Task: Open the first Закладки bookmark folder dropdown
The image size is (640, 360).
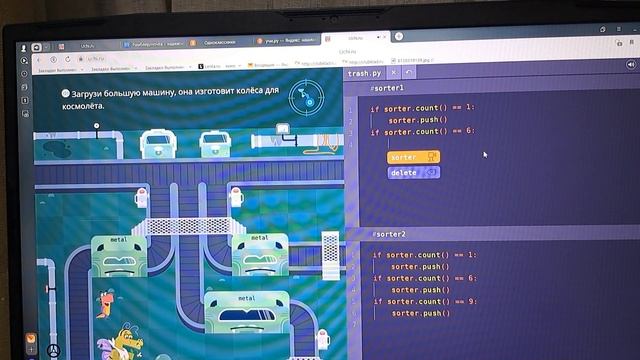Action: point(60,70)
